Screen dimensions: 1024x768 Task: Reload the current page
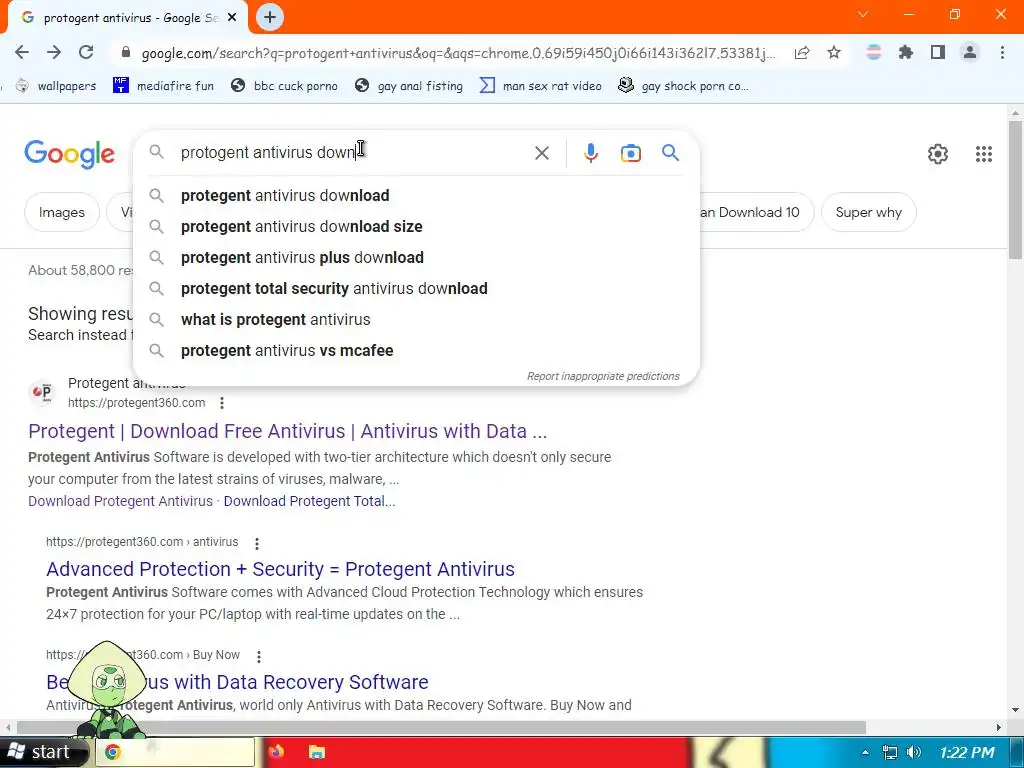(86, 52)
